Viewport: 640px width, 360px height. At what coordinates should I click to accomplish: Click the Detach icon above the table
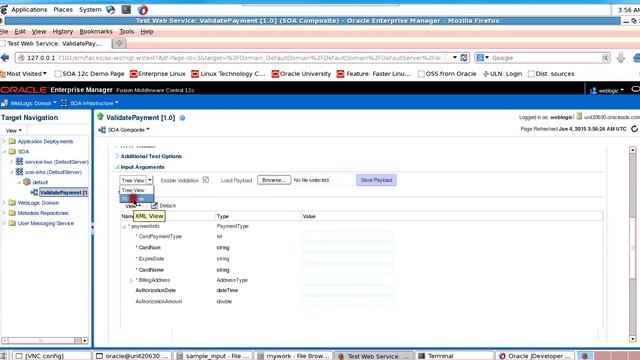pyautogui.click(x=154, y=205)
